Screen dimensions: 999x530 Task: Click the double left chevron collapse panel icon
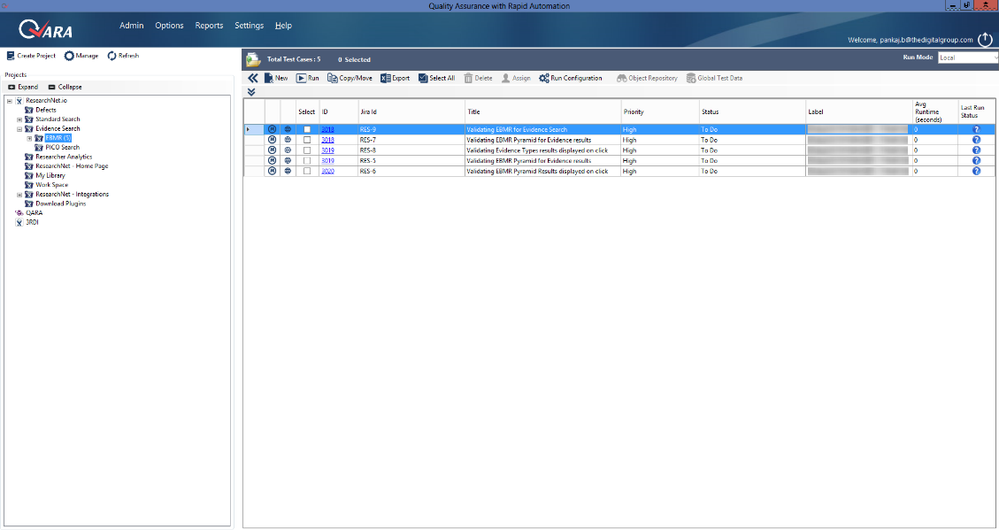pos(253,78)
